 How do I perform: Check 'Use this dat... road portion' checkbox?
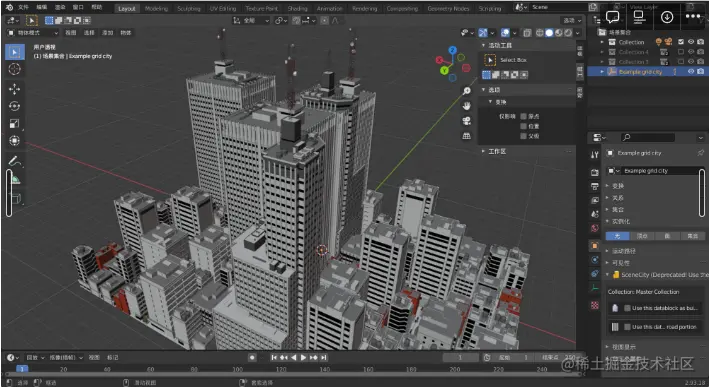point(627,326)
